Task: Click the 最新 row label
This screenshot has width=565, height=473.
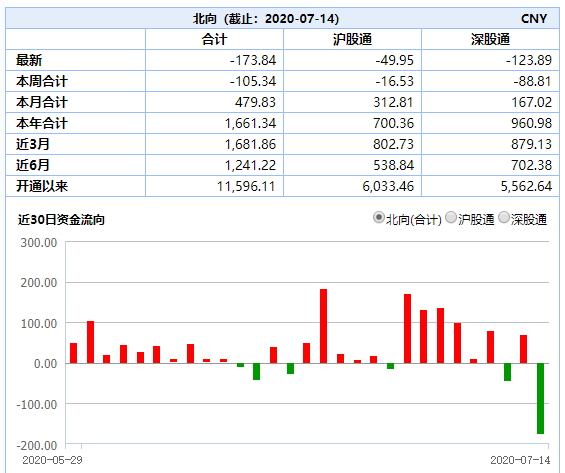Action: 29,60
